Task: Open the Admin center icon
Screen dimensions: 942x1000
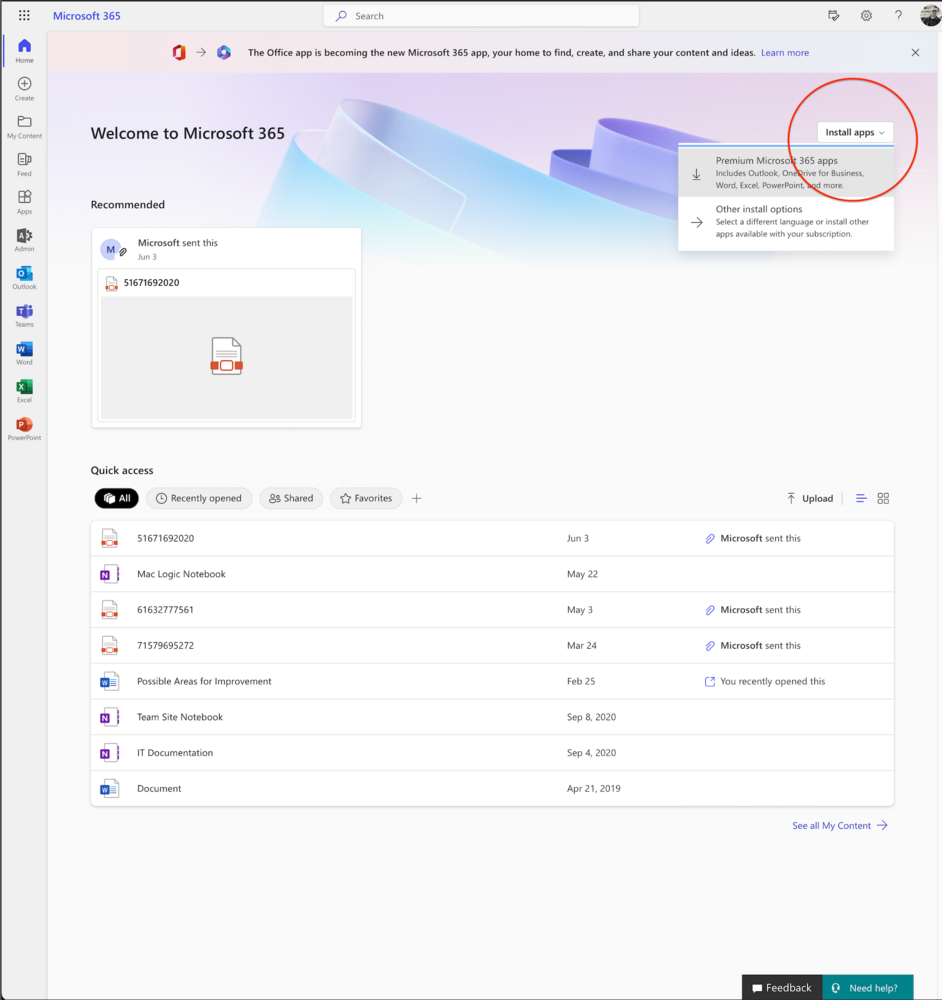Action: [24, 237]
